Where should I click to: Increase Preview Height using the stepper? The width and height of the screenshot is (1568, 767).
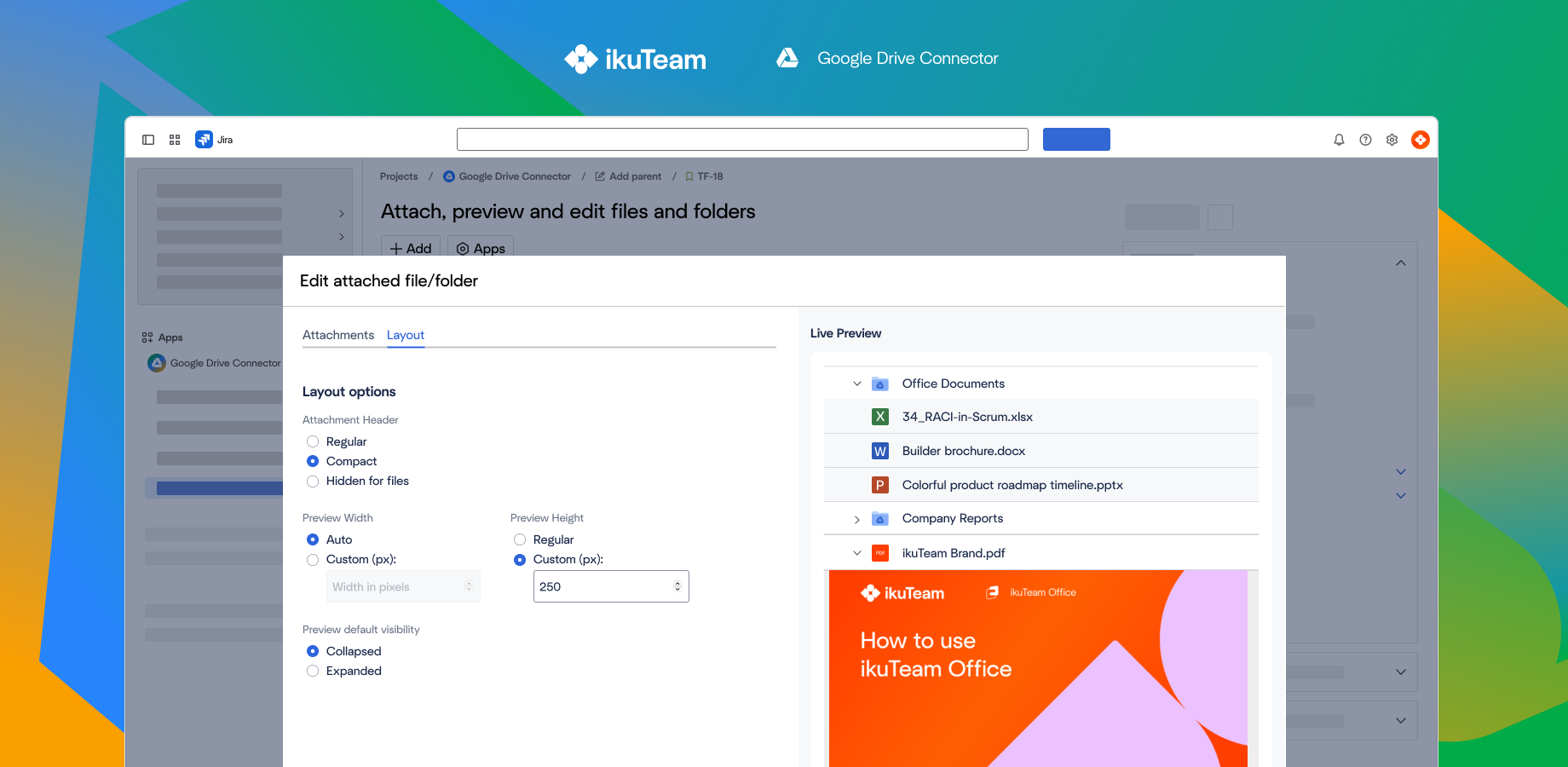coord(678,581)
